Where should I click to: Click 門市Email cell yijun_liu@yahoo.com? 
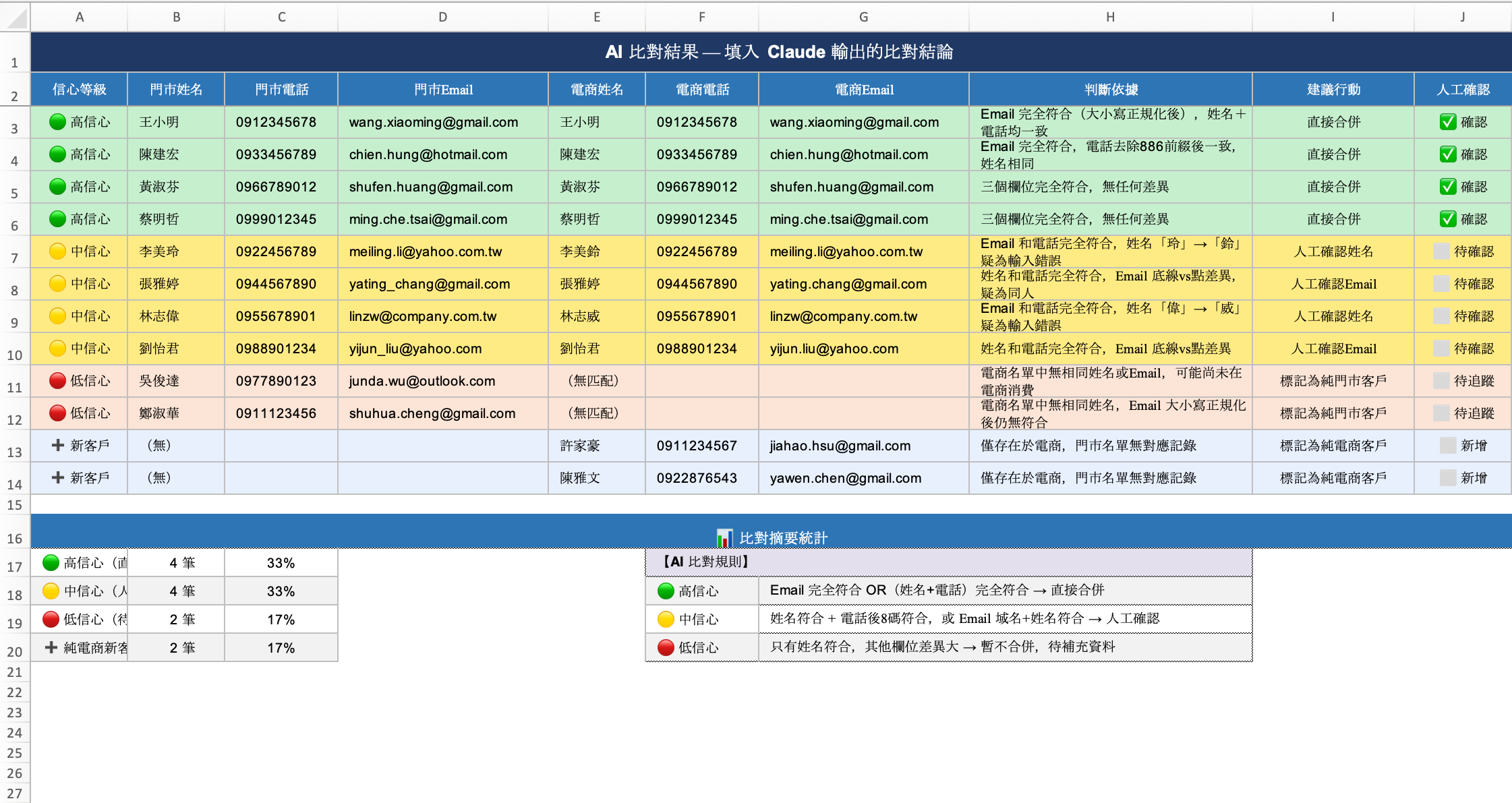point(443,349)
